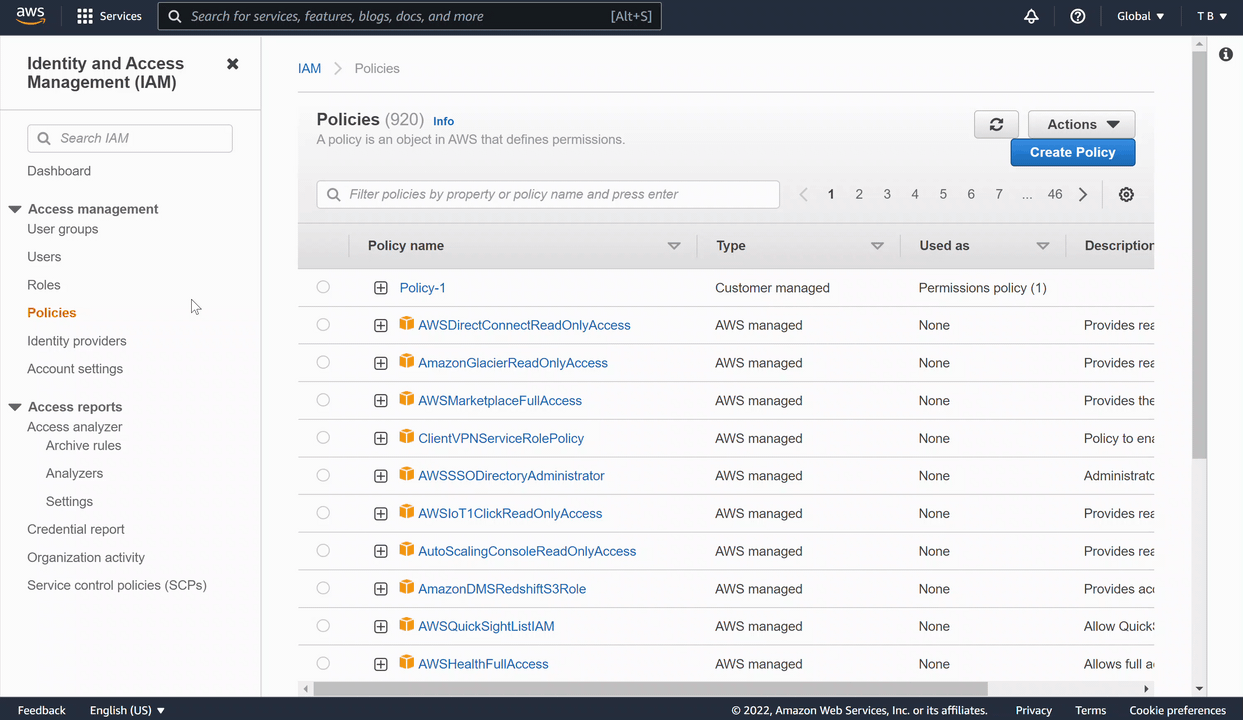
Task: Click the IAM breadcrumb link
Action: pos(310,69)
